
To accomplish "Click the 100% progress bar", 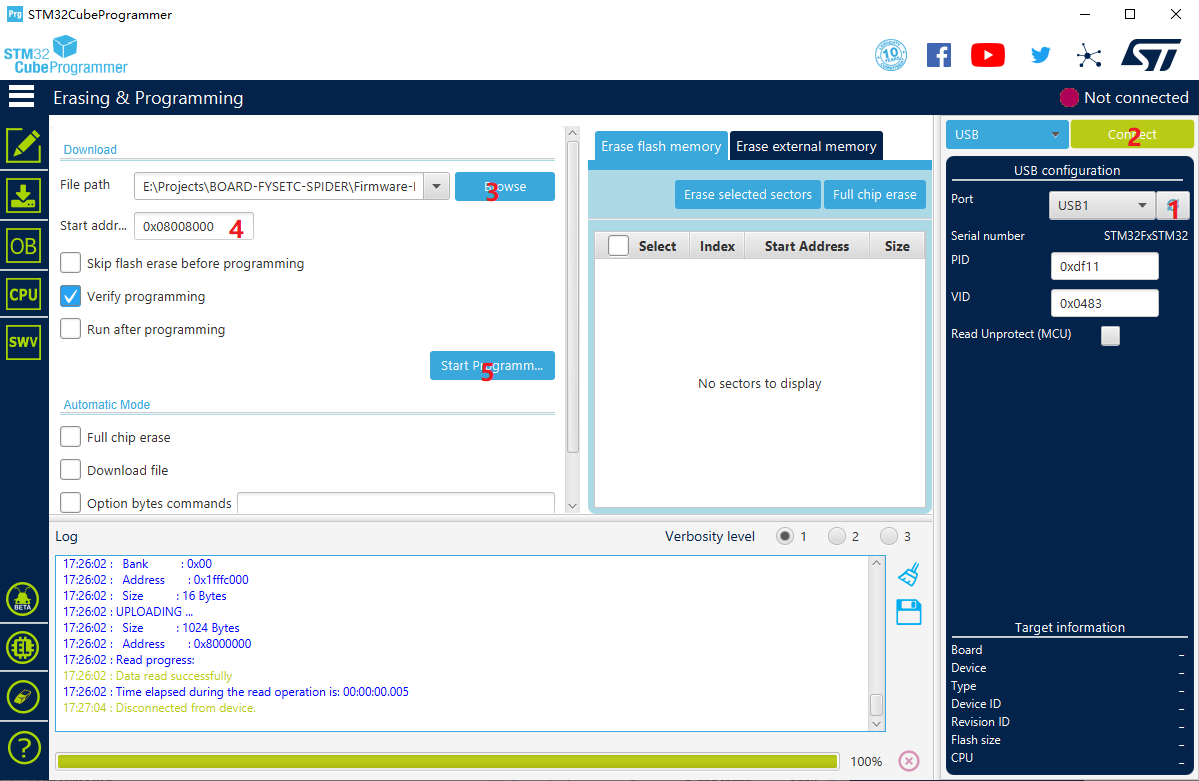I will coord(447,761).
